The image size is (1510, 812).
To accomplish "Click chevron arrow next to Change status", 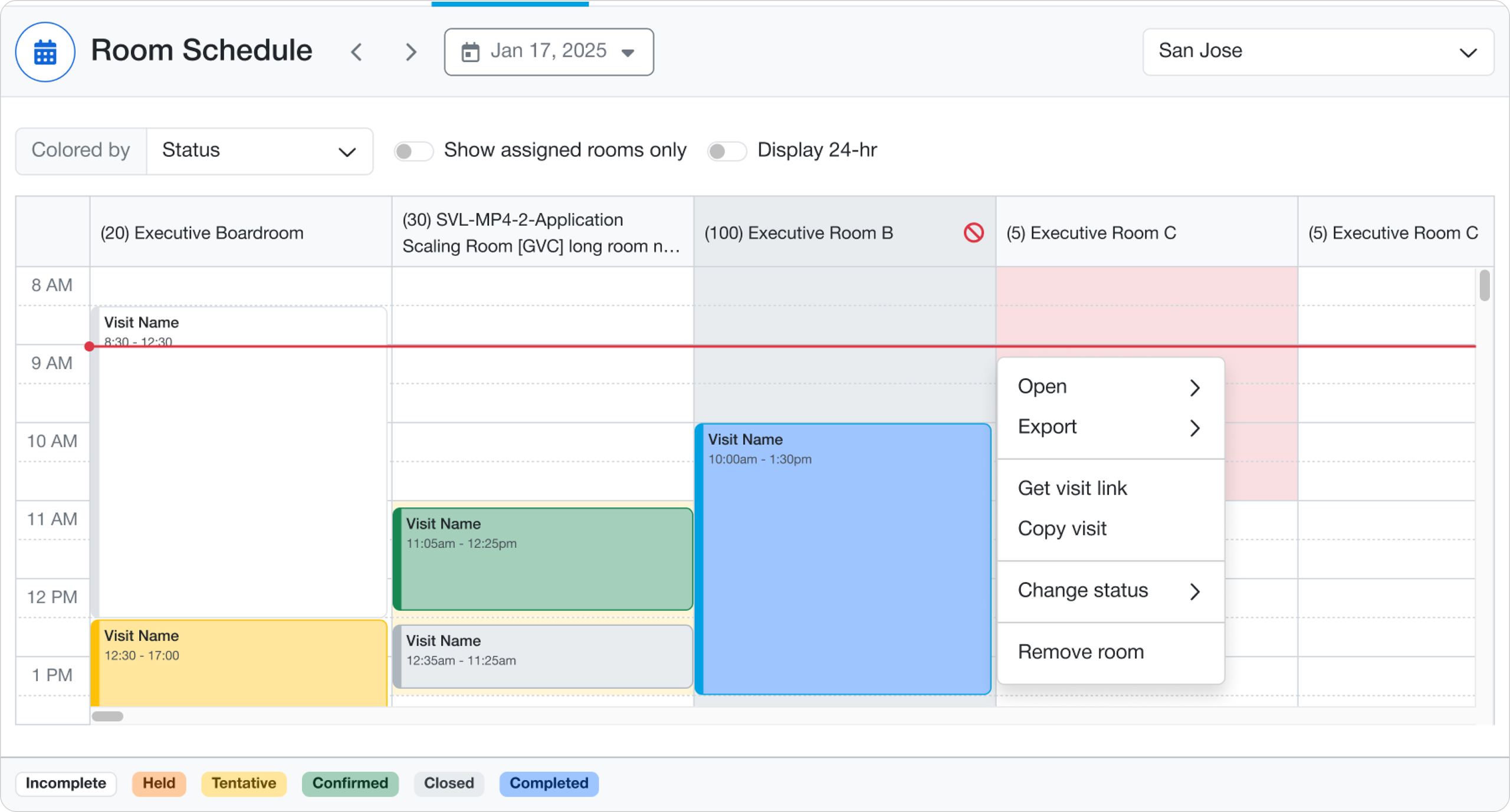I will point(1194,591).
